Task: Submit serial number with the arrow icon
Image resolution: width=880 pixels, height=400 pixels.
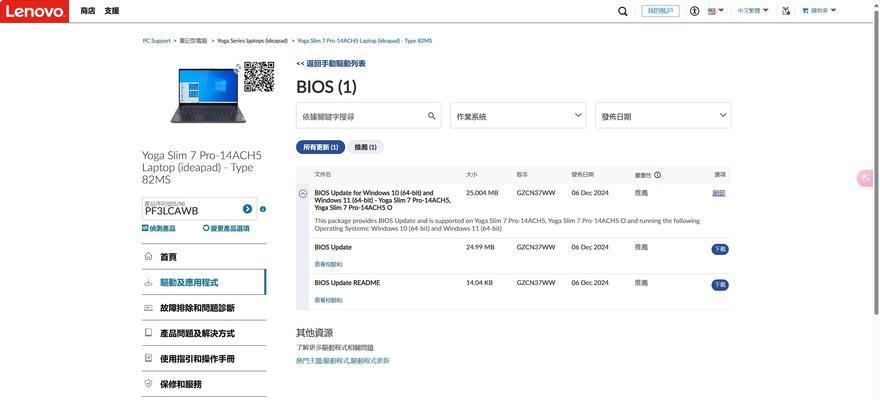Action: tap(248, 209)
